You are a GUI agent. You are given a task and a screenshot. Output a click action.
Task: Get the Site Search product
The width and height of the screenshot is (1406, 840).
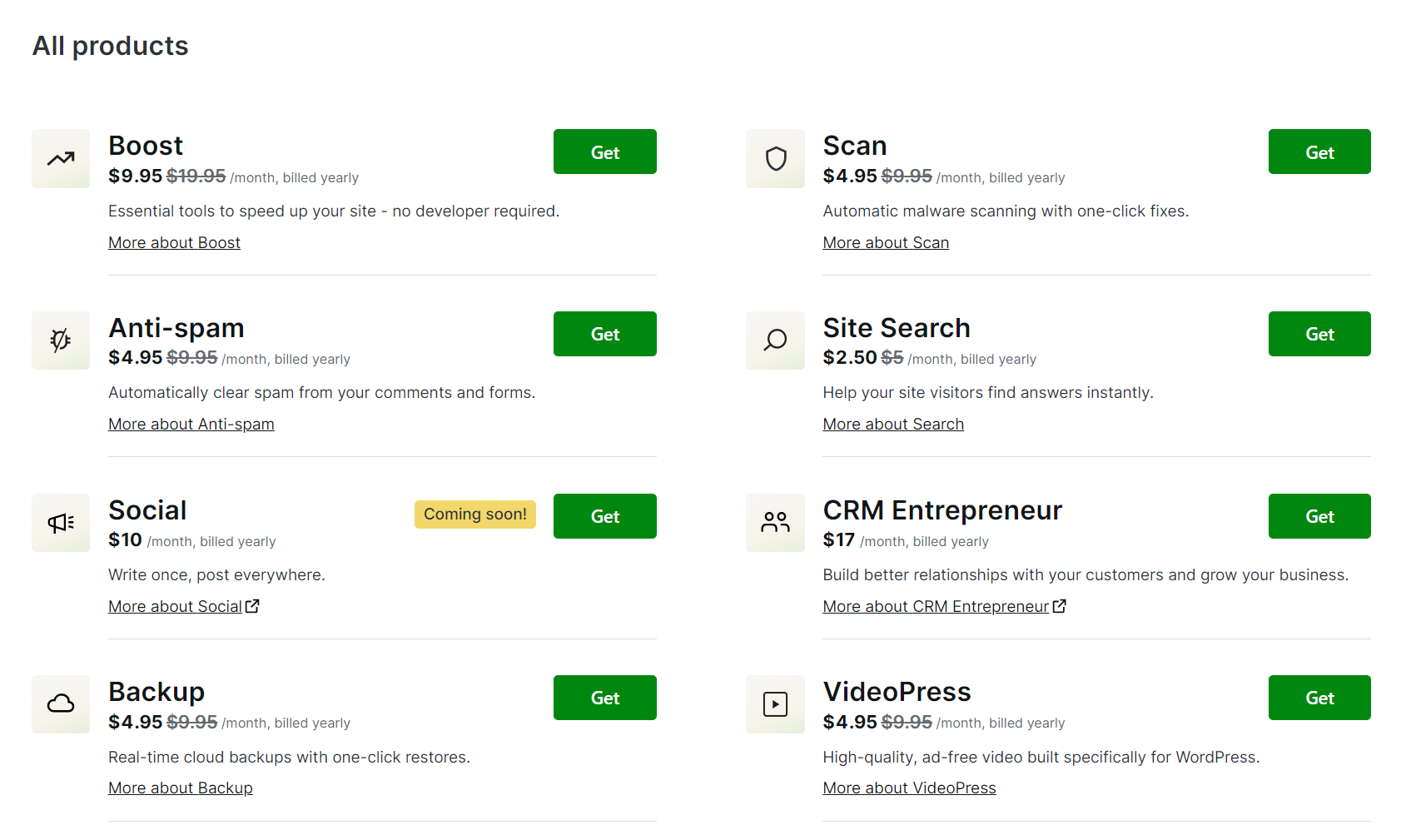(x=1319, y=334)
